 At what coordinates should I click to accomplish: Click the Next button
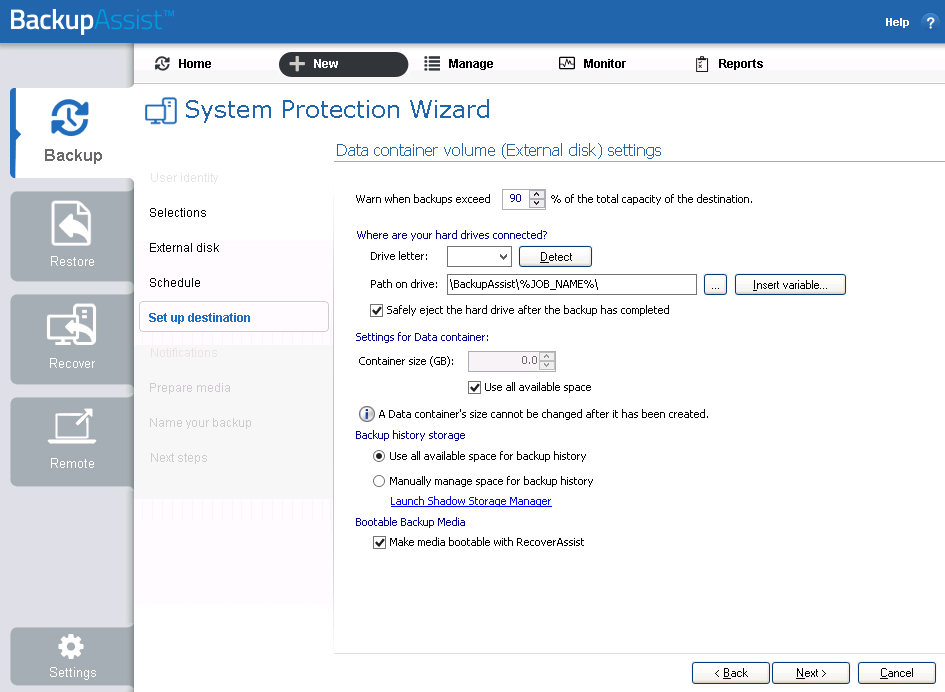coord(811,673)
